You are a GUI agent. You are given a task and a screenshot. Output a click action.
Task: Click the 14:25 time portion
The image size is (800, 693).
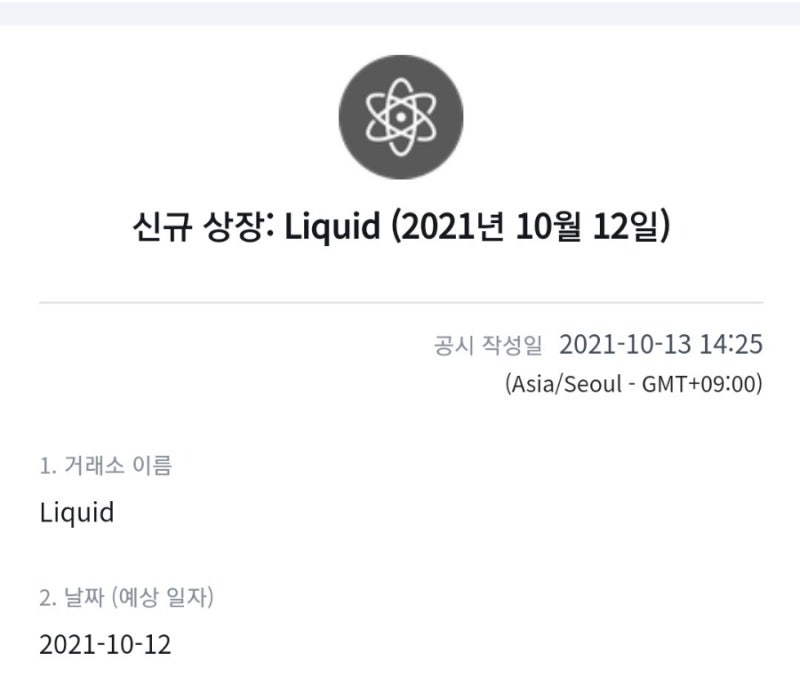pos(731,344)
